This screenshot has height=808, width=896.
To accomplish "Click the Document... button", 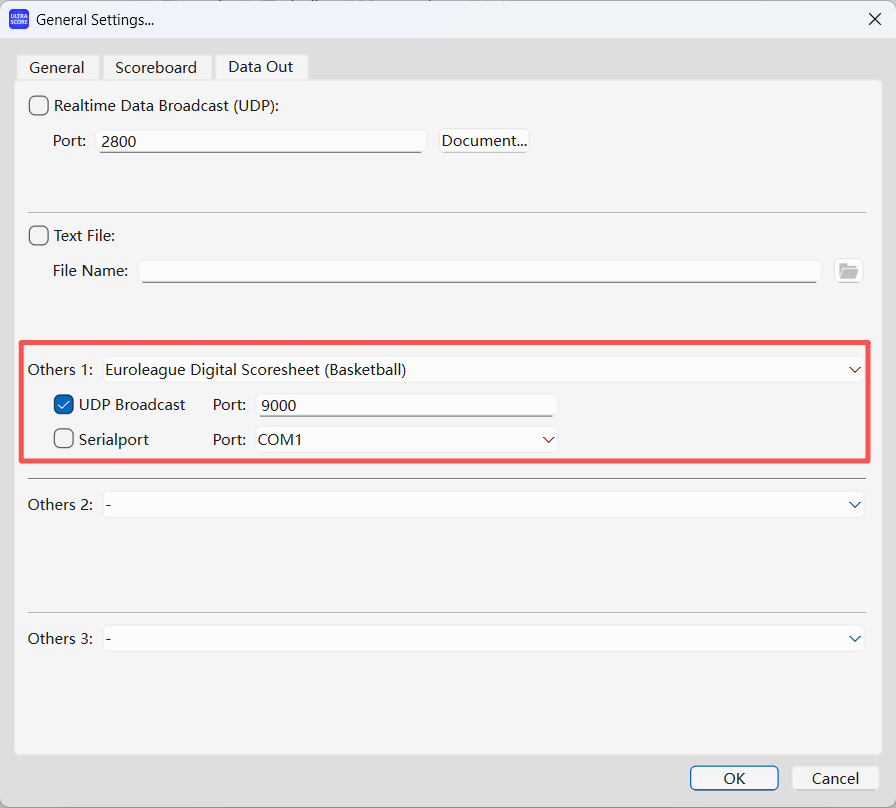I will pos(484,141).
